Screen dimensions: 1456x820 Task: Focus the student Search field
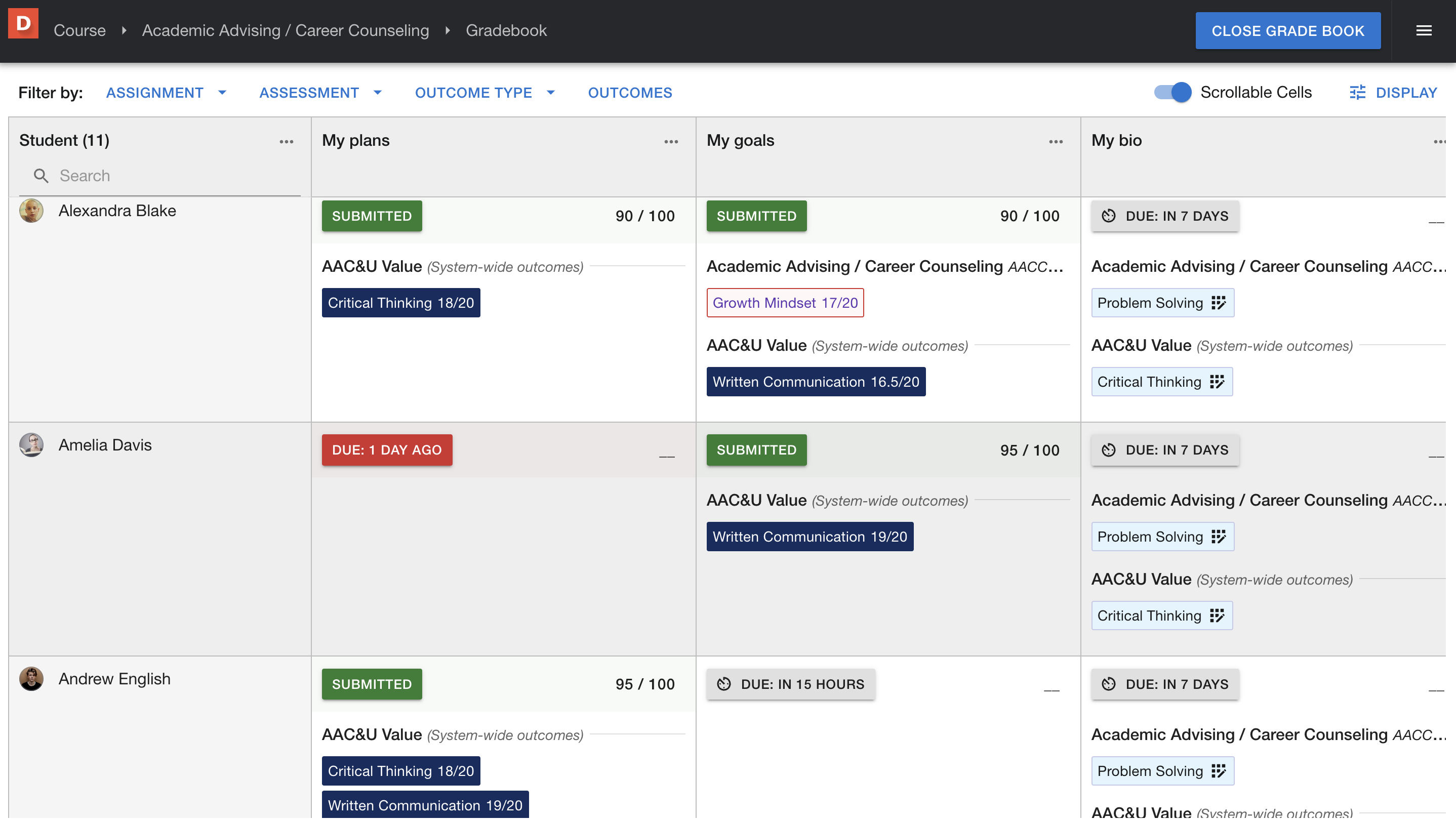[160, 176]
